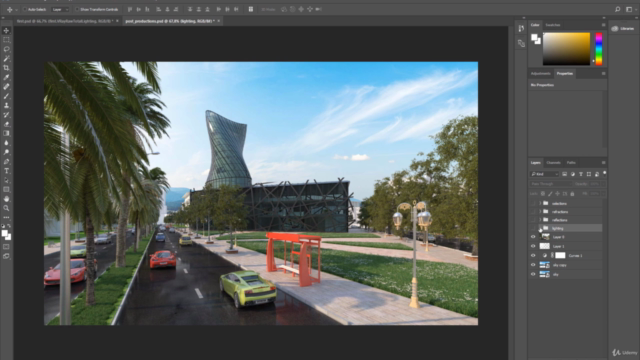Show the selections group layer
Viewport: 640px width, 360px height.
point(533,203)
